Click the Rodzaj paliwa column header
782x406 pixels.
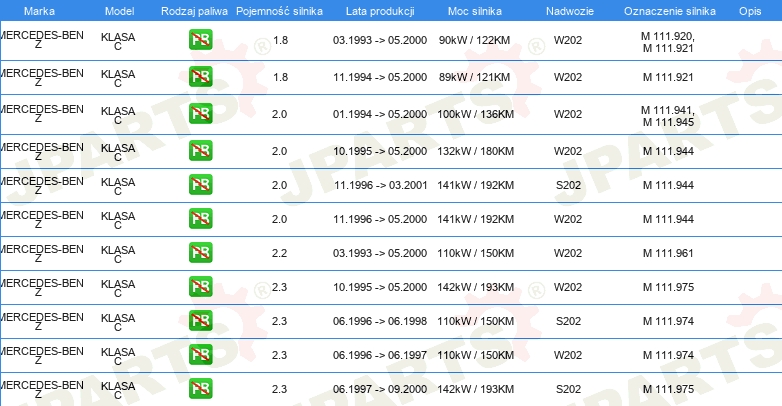(194, 11)
